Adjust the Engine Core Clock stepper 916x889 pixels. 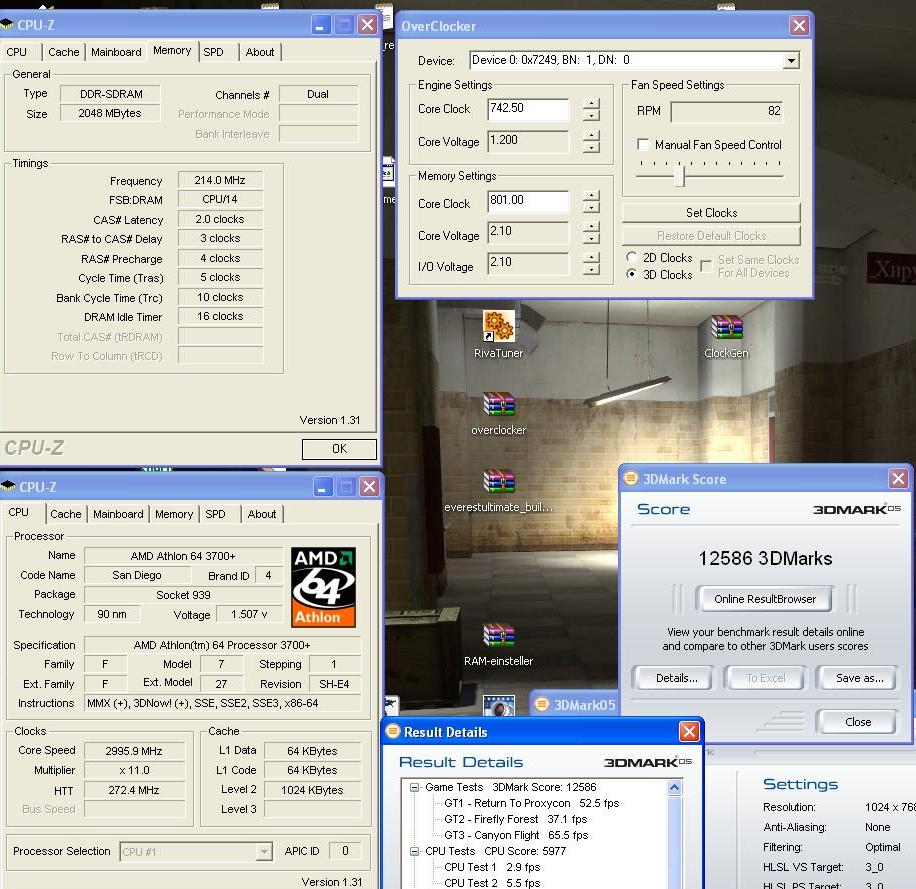point(591,109)
